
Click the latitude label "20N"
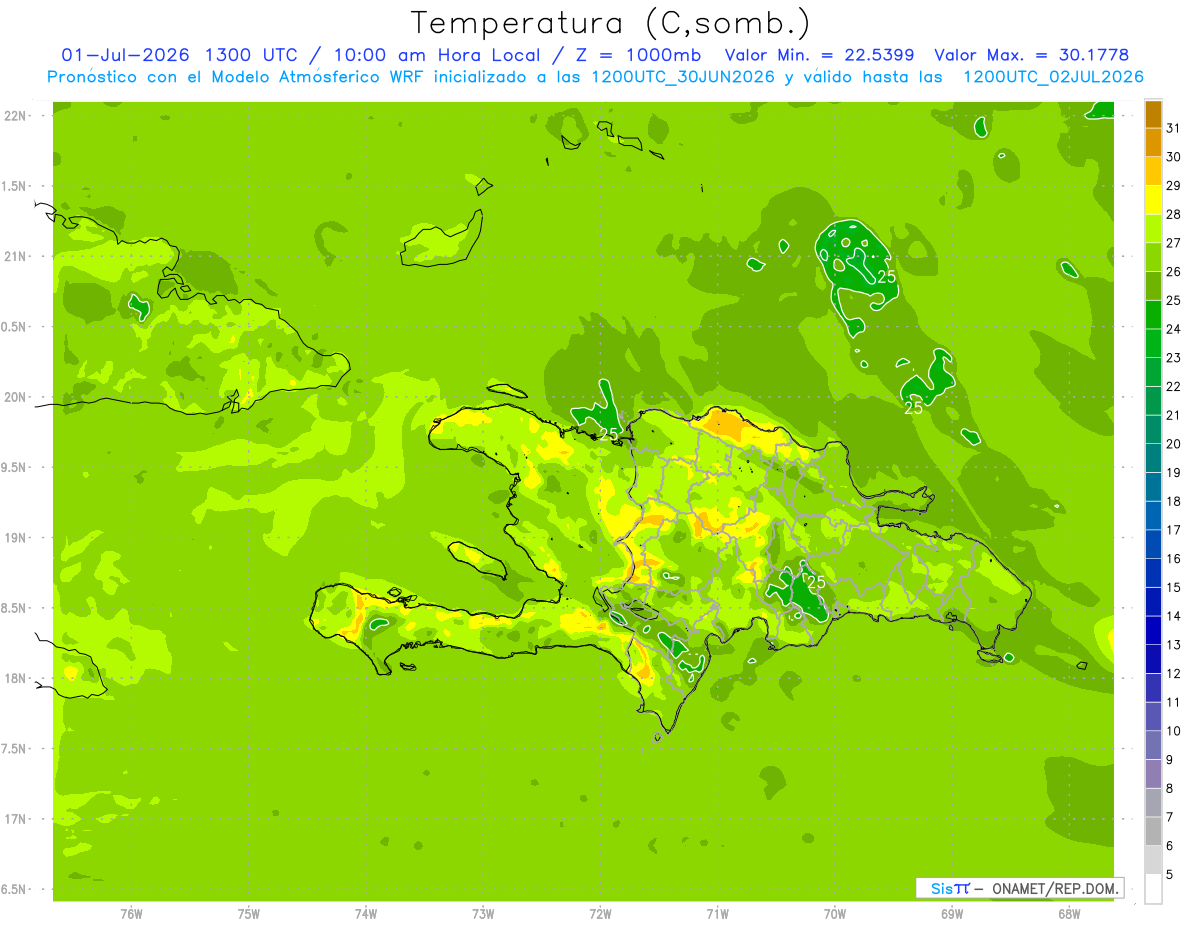pyautogui.click(x=15, y=397)
